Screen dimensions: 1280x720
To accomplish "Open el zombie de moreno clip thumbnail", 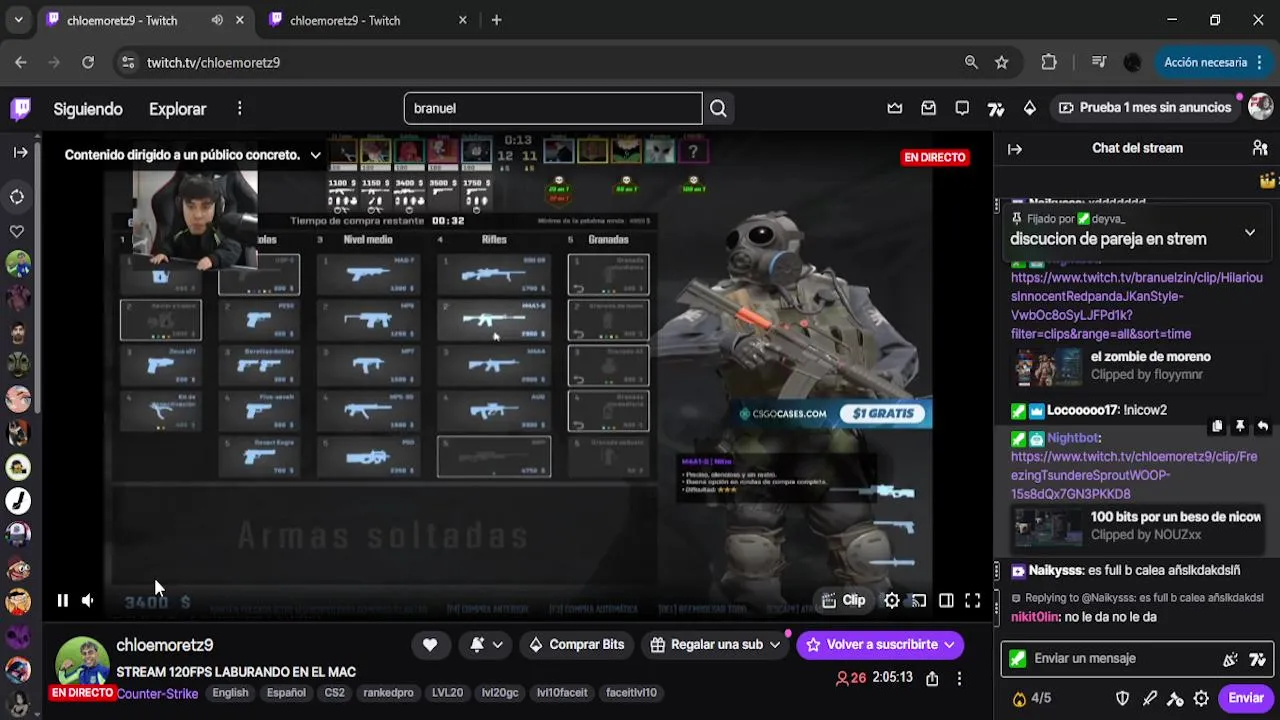I will coord(1048,366).
